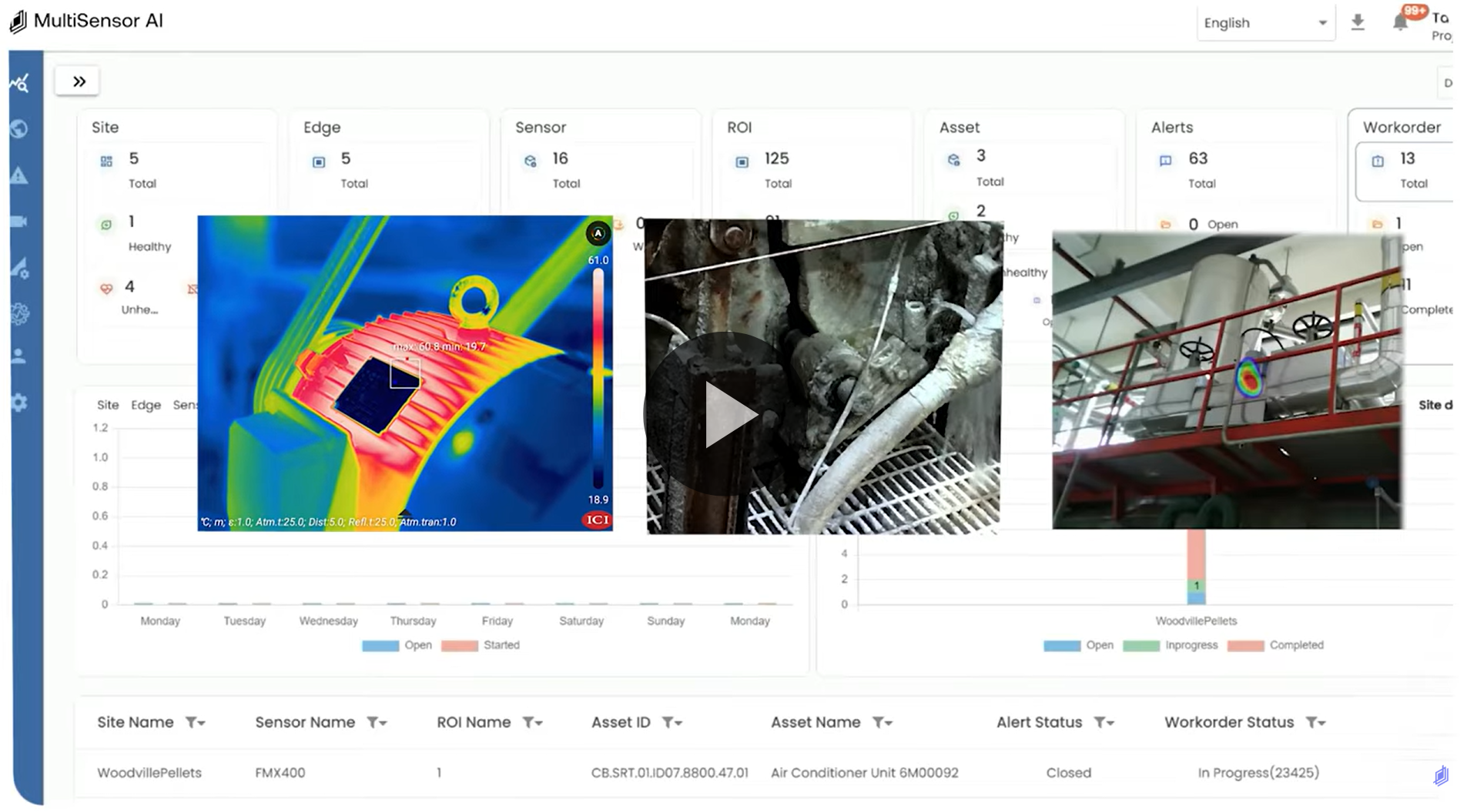Click the AI brain gear sidebar icon
The image size is (1467, 812).
19,313
